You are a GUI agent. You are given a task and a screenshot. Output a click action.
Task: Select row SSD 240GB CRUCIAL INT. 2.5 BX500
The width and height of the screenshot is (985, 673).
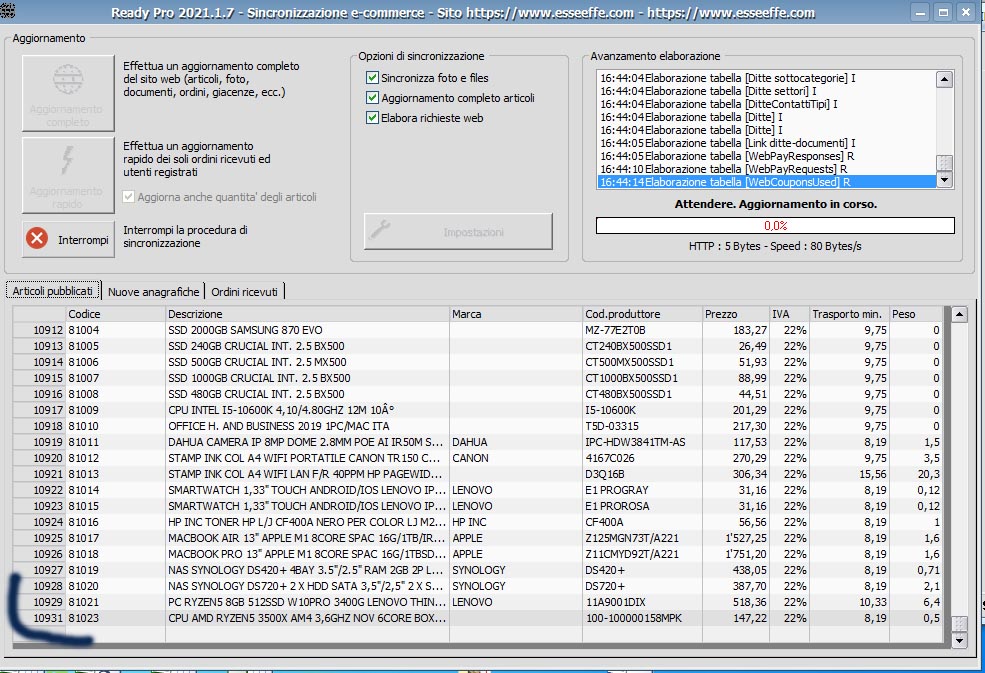click(x=478, y=346)
